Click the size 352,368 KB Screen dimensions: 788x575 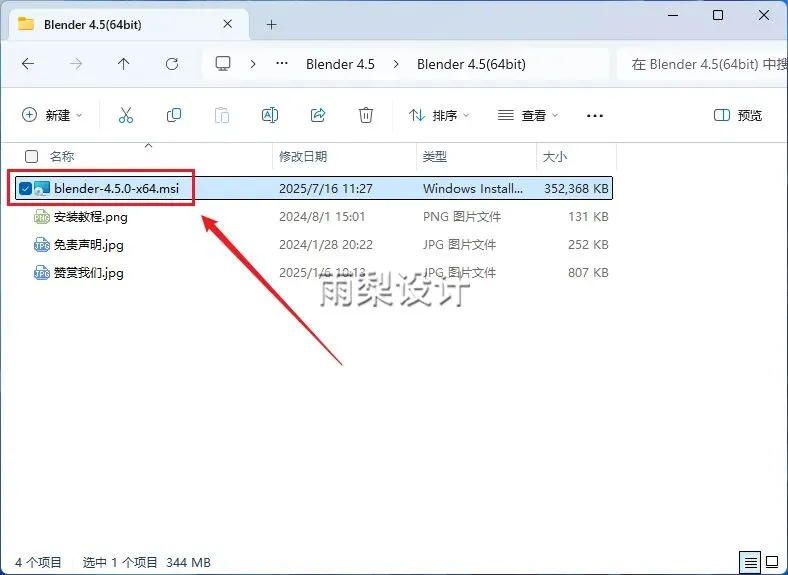576,188
